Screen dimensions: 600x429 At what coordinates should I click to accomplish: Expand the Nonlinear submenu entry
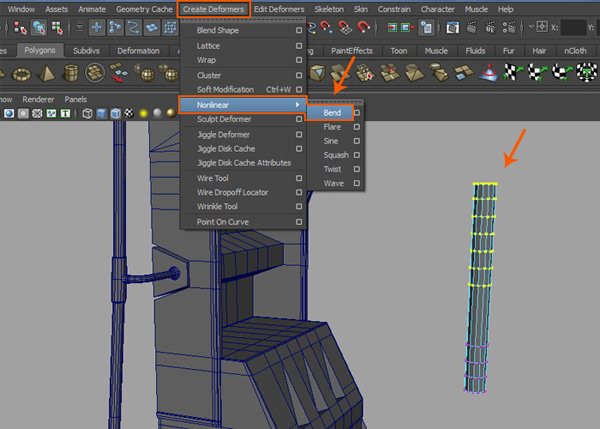pos(243,105)
